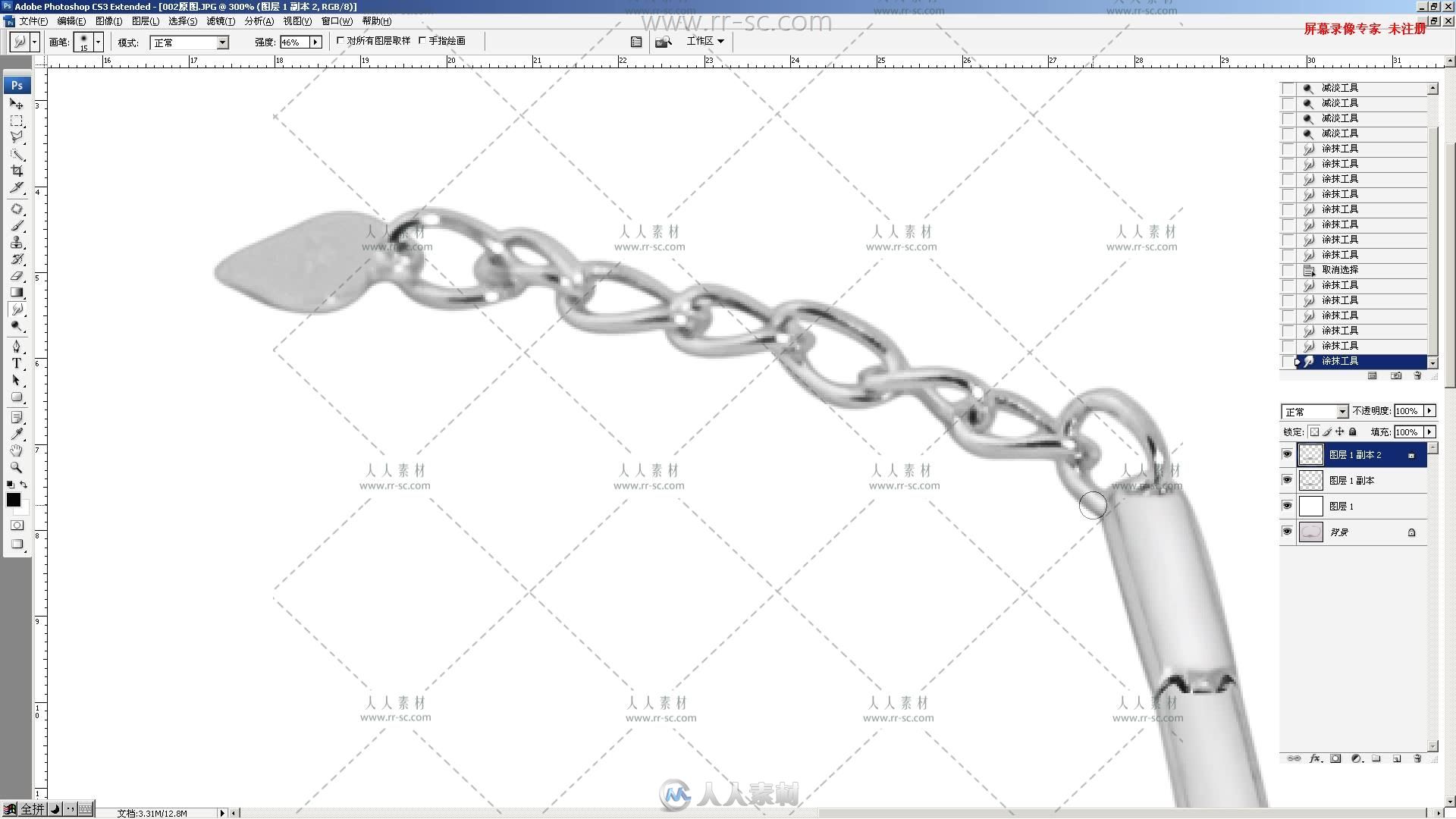Open tool preset picker arrow
Screen dimensions: 1456x819
35,42
